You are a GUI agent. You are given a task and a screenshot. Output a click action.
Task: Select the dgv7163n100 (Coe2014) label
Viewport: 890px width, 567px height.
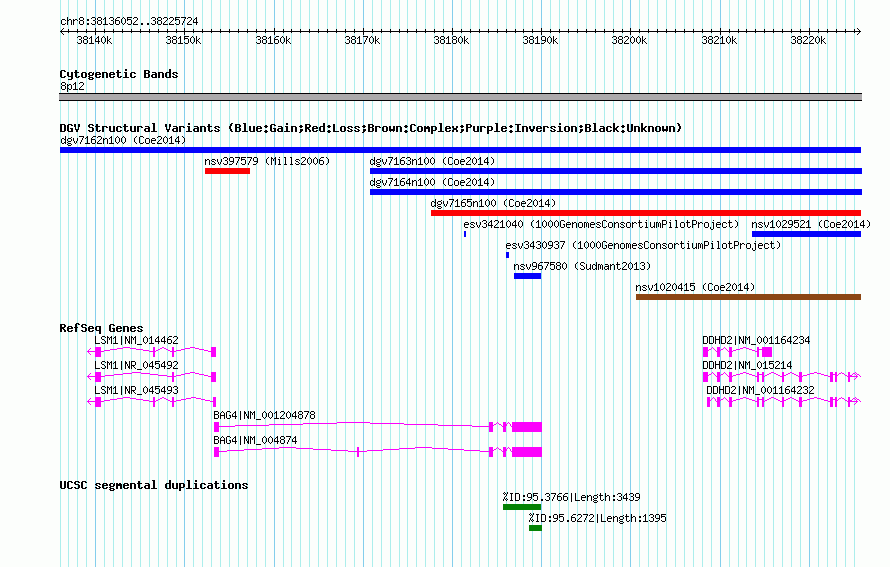432,161
